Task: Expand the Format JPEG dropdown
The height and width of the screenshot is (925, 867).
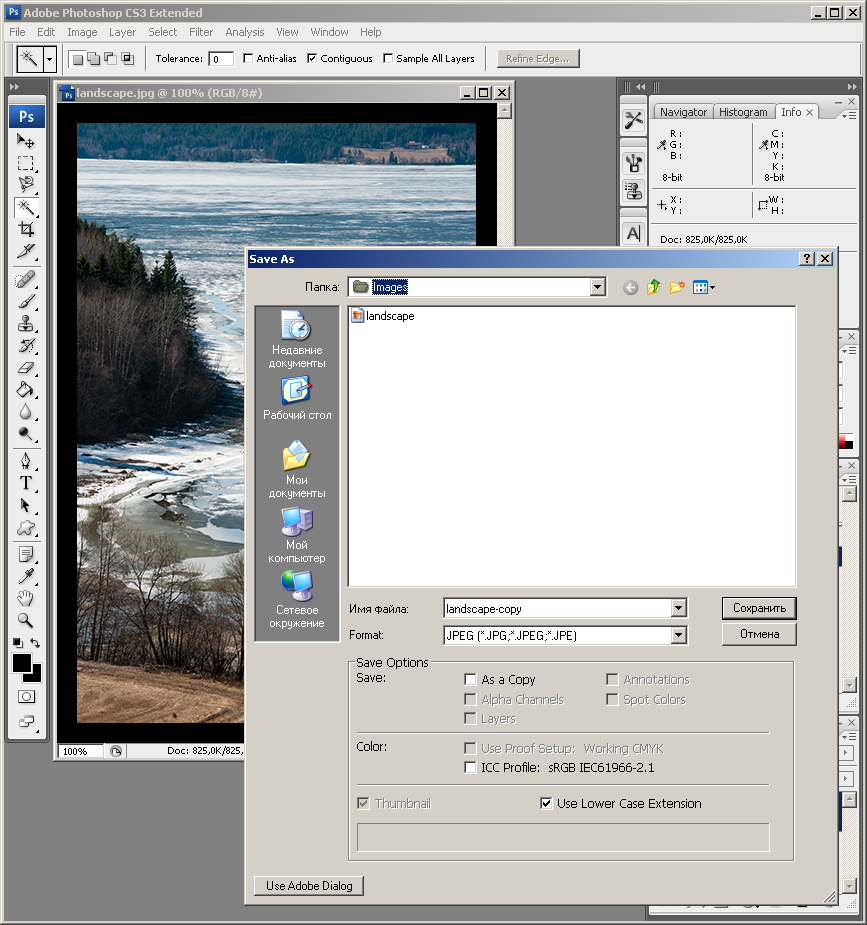Action: pos(679,636)
